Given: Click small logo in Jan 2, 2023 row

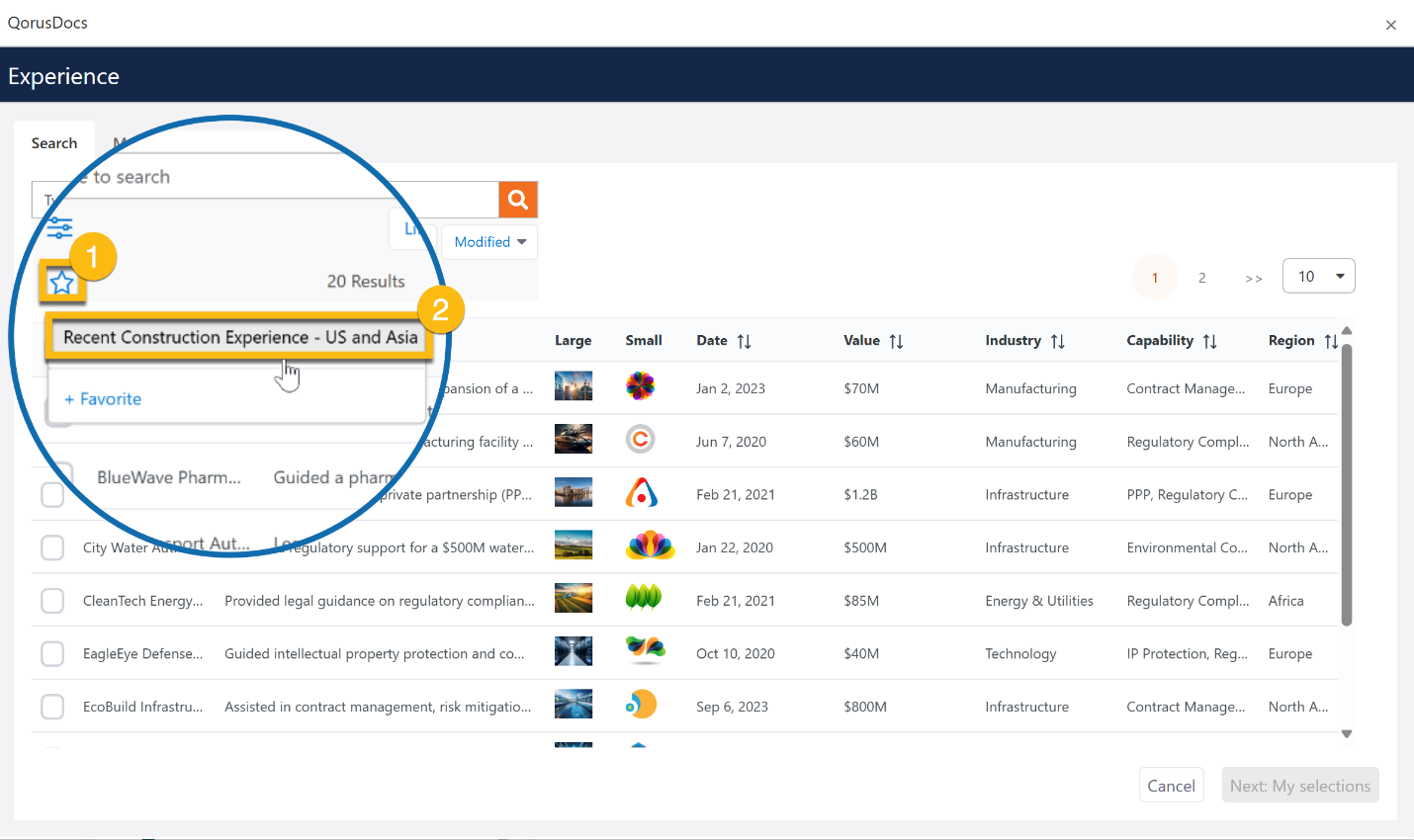Looking at the screenshot, I should tap(641, 385).
